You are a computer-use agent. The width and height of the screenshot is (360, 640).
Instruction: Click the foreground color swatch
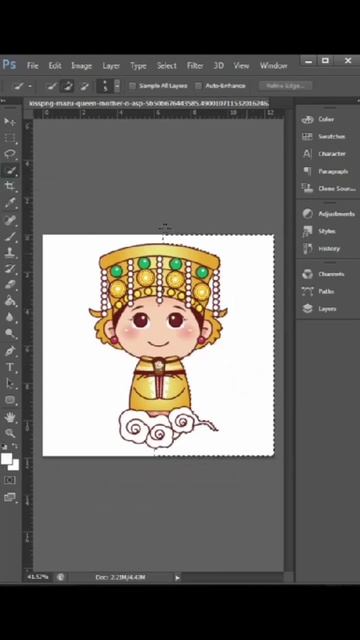point(6,459)
